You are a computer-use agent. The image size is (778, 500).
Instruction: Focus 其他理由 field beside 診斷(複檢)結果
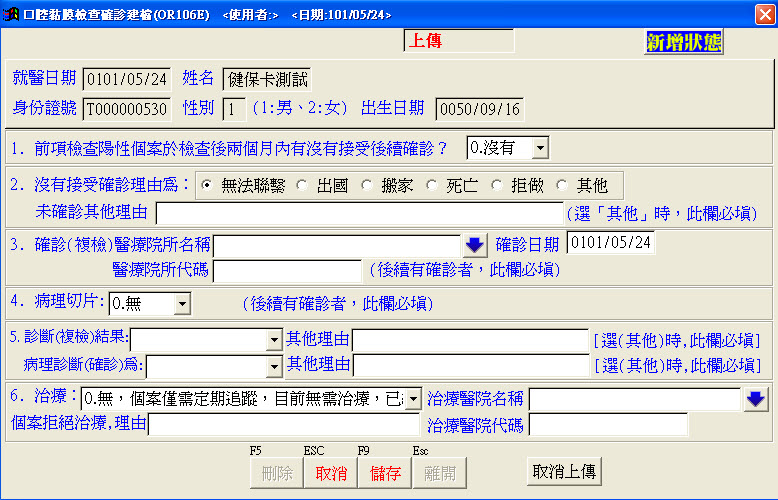[x=470, y=341]
